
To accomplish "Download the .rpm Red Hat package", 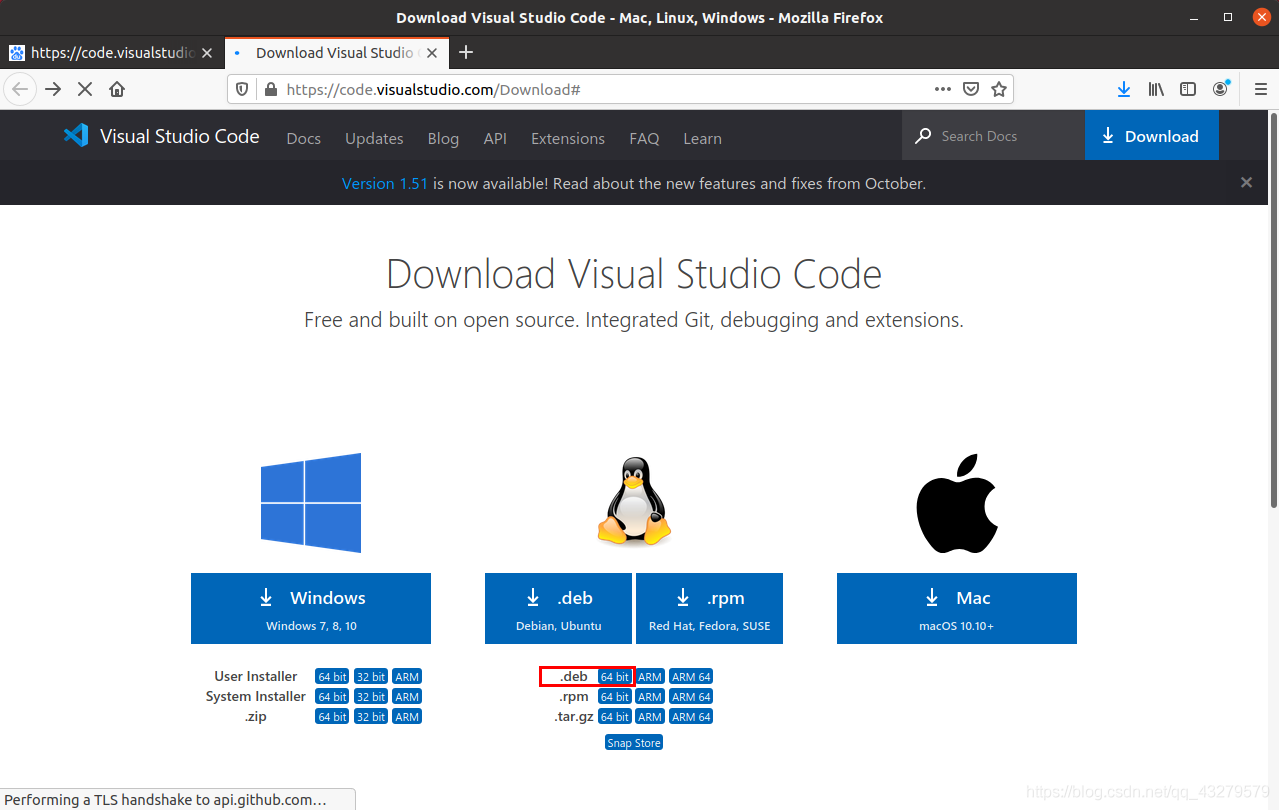I will 709,608.
